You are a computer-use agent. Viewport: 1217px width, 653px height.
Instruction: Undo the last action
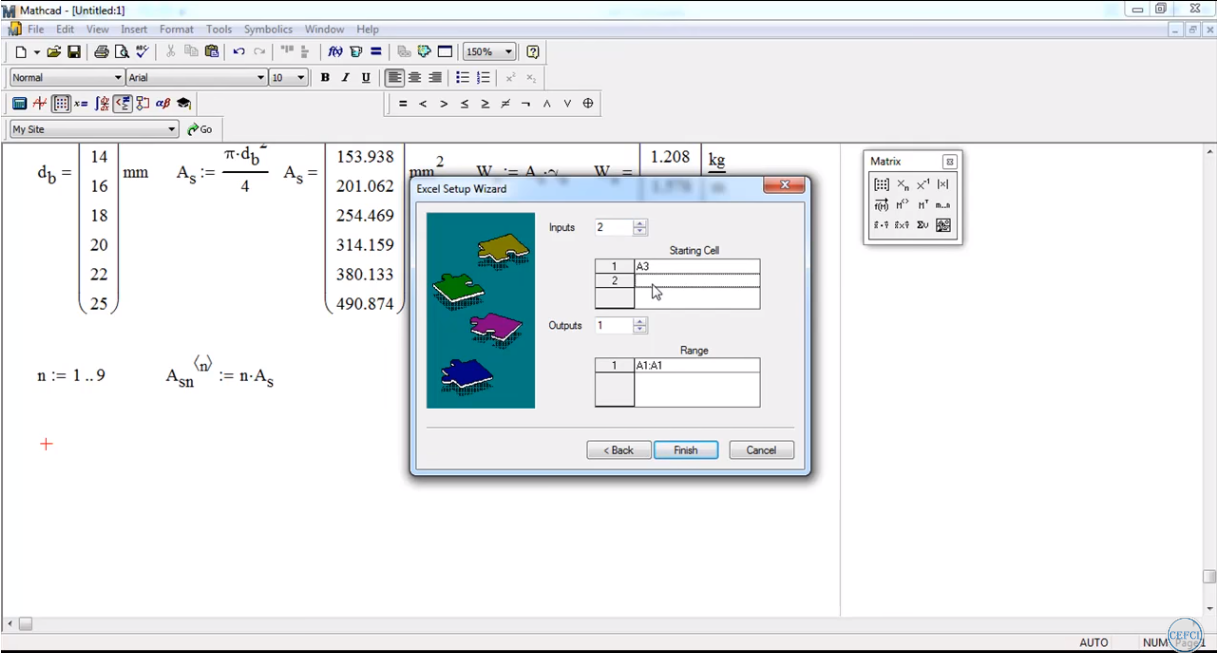[x=239, y=52]
